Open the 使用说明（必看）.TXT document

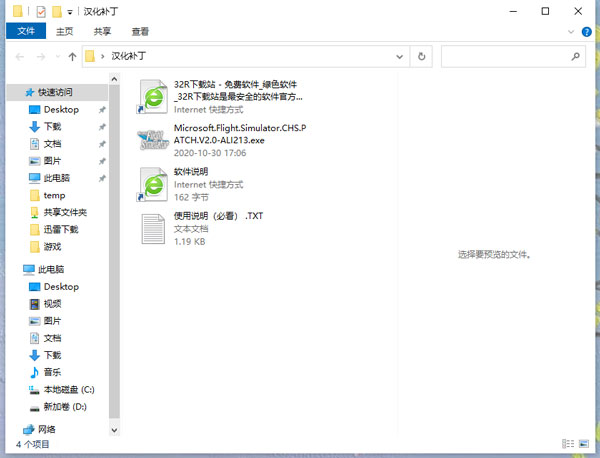click(x=155, y=228)
